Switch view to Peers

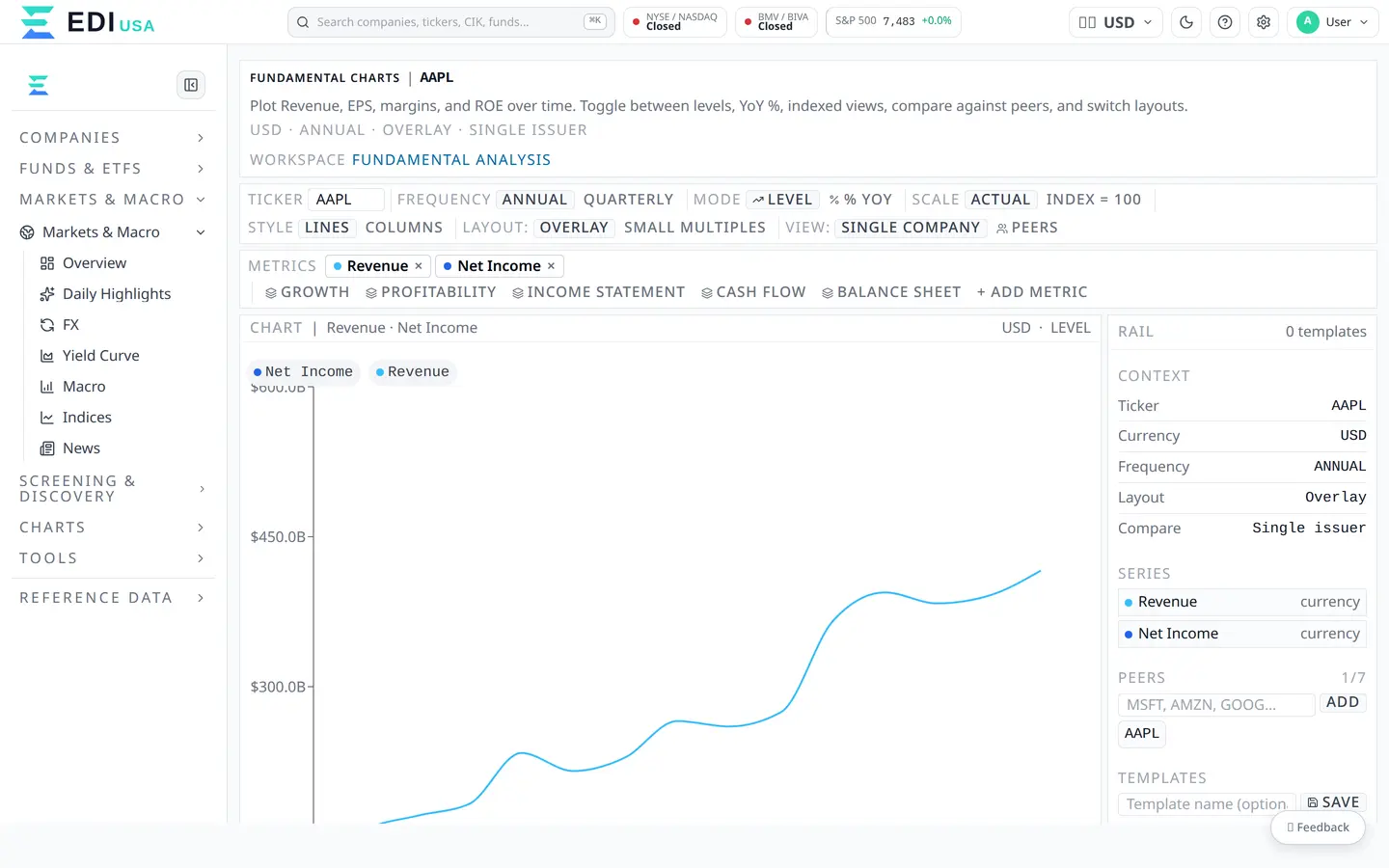tap(1027, 228)
